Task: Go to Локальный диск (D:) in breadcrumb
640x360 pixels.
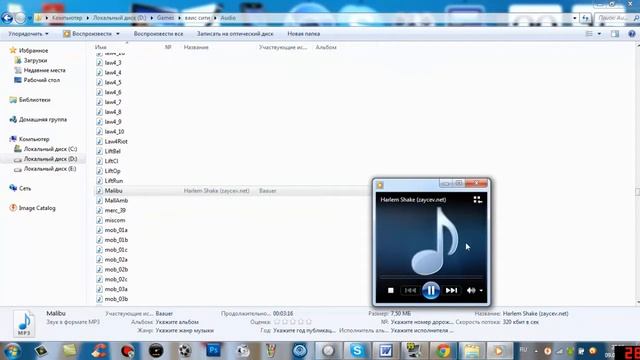Action: pos(119,18)
